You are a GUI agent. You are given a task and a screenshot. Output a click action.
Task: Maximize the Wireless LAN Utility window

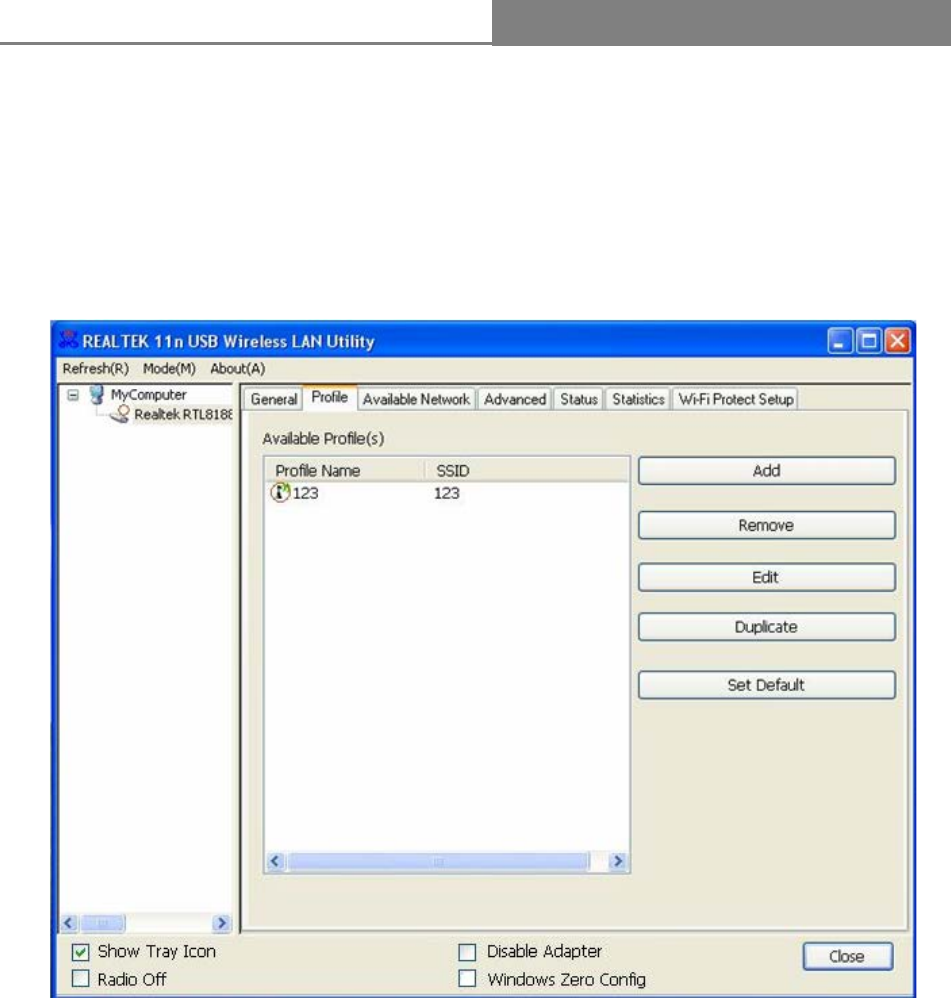(868, 341)
